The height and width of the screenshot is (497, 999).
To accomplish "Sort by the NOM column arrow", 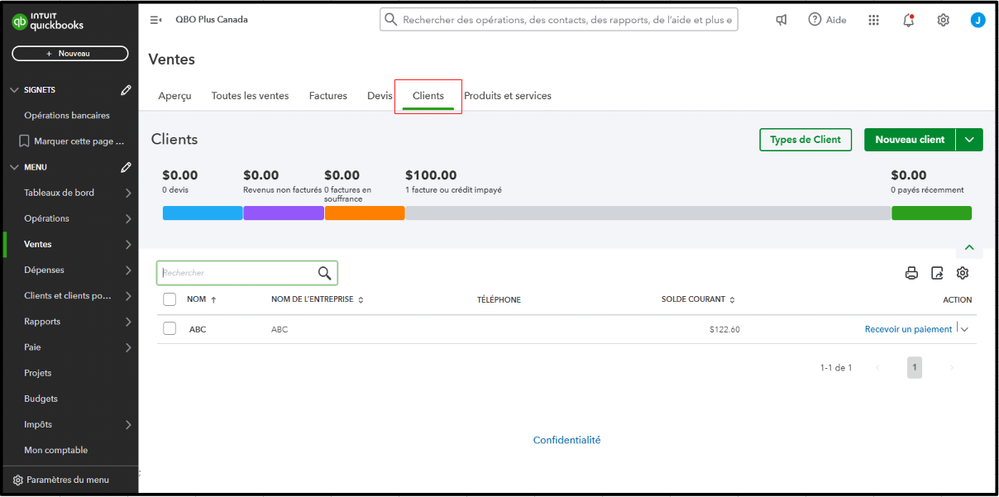I will click(213, 300).
